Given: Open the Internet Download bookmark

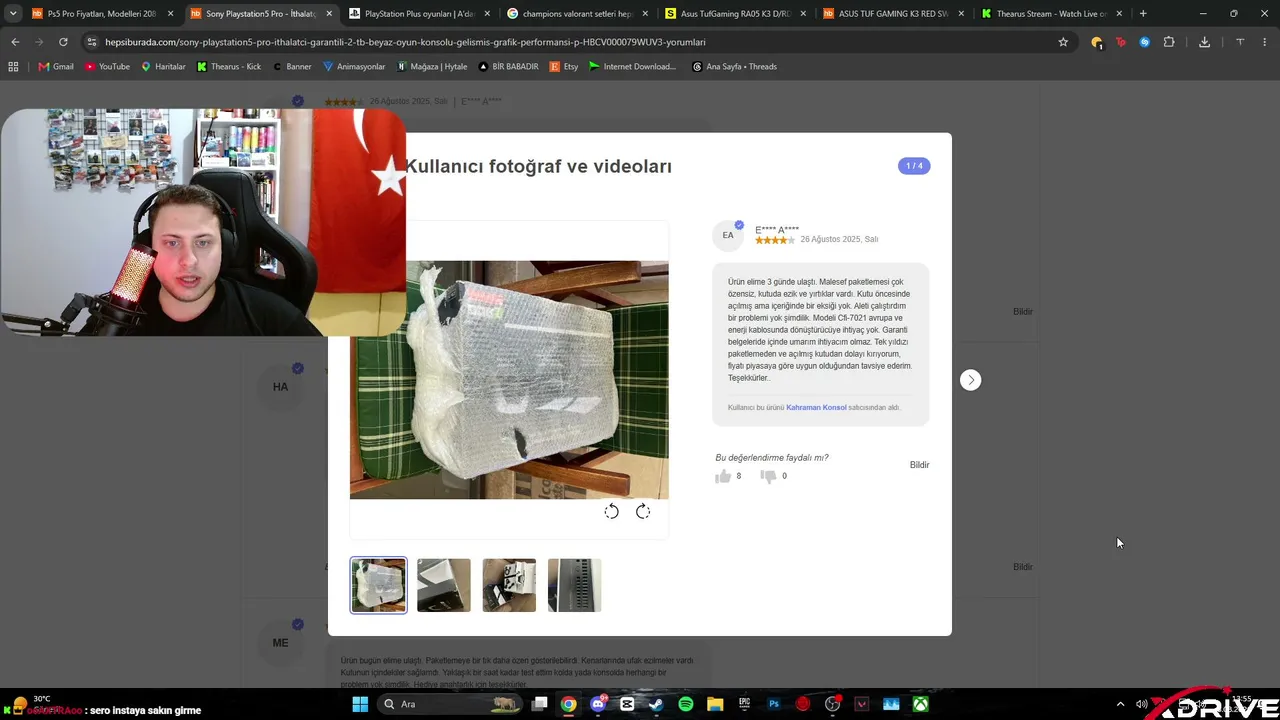Looking at the screenshot, I should (x=633, y=66).
